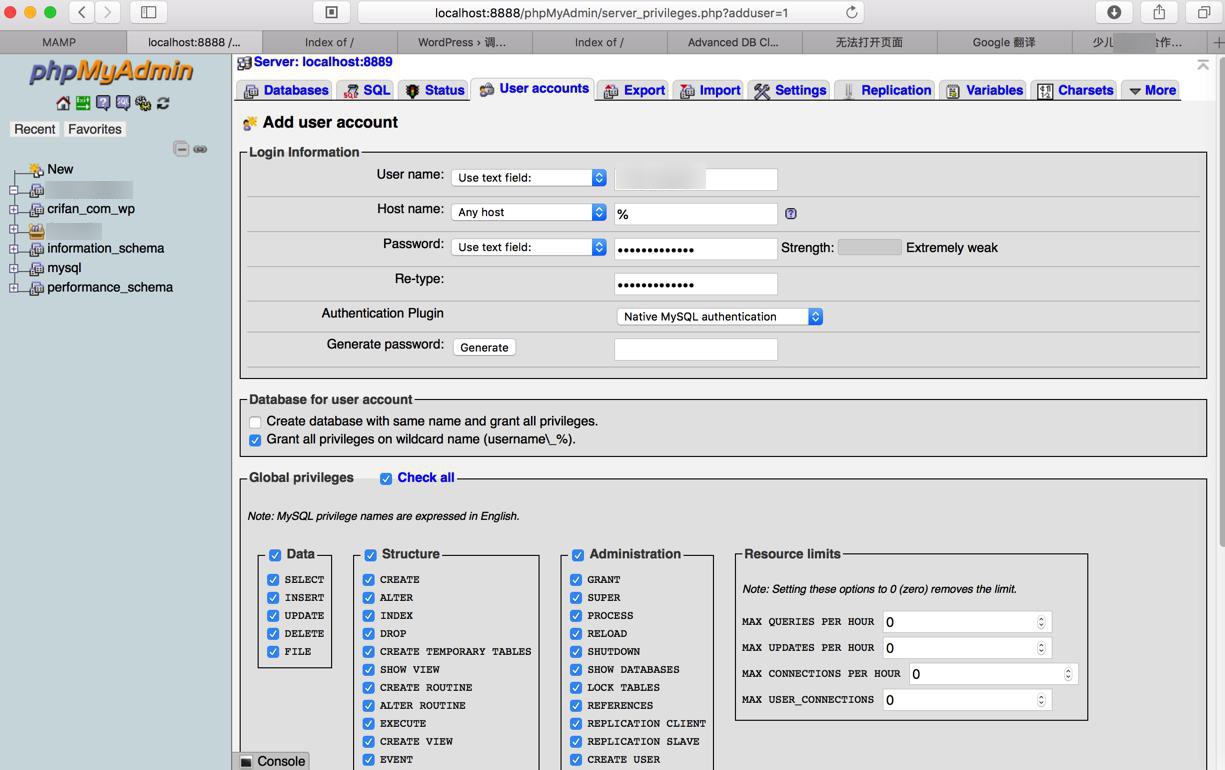Uncheck the SUPER privilege
The width and height of the screenshot is (1225, 770).
576,597
